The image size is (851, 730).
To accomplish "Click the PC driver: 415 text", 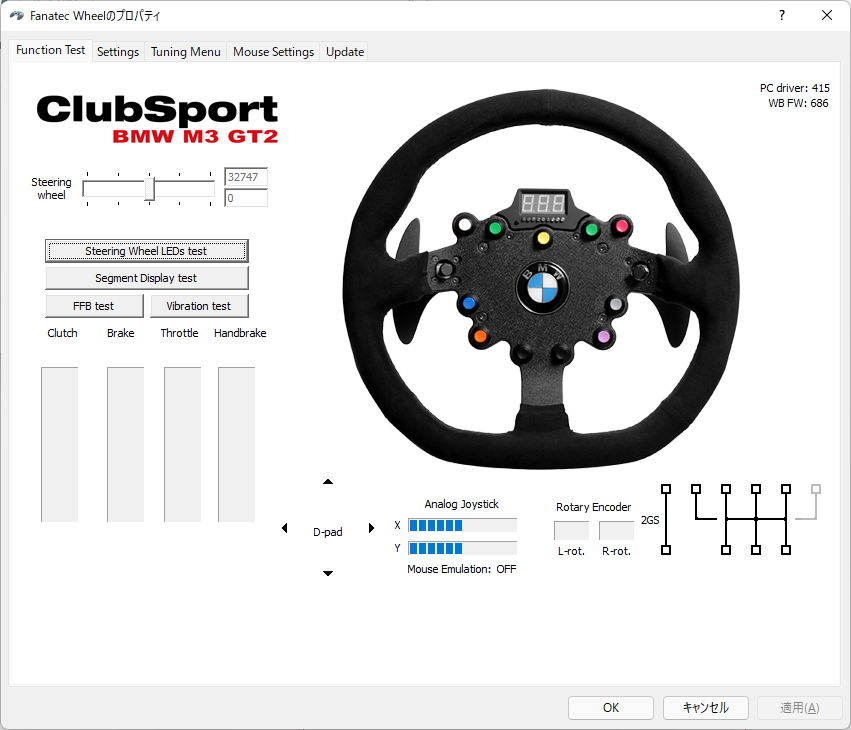I will pos(795,88).
